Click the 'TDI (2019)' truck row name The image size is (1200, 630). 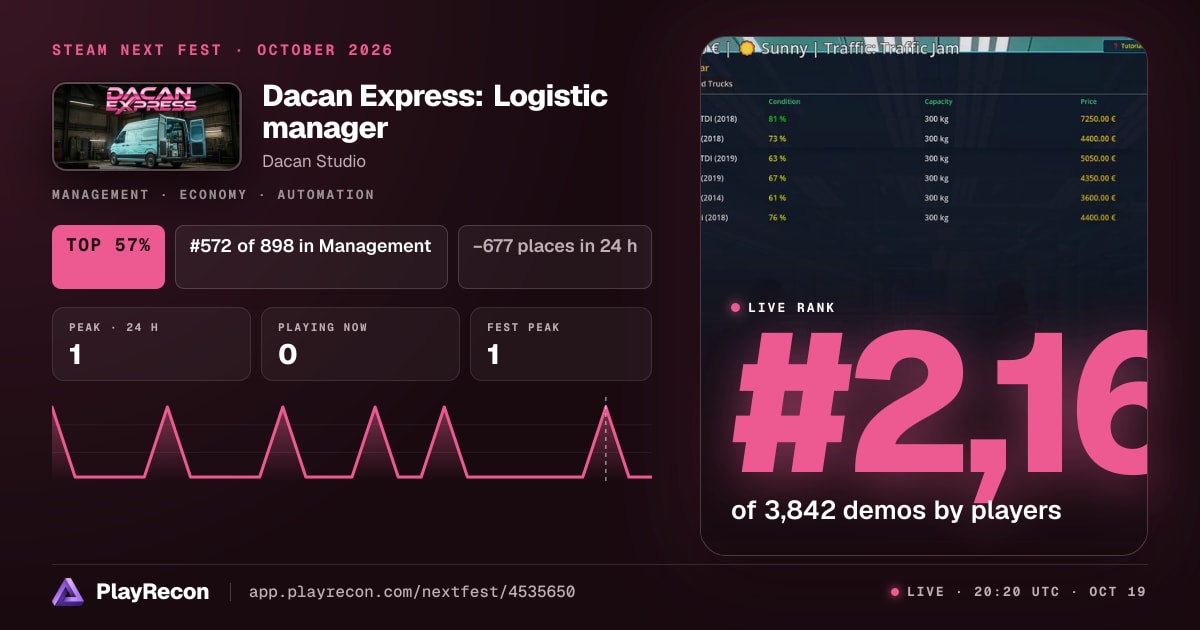click(x=720, y=159)
